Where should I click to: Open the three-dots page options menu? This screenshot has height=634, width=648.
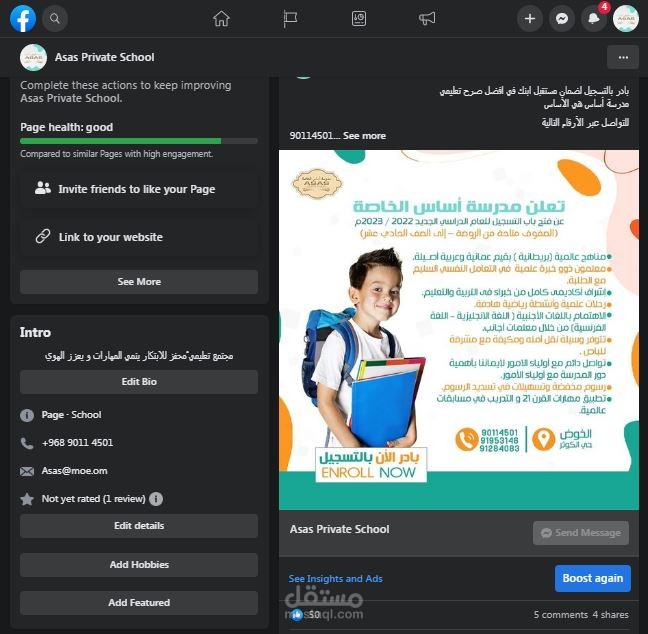pyautogui.click(x=623, y=57)
